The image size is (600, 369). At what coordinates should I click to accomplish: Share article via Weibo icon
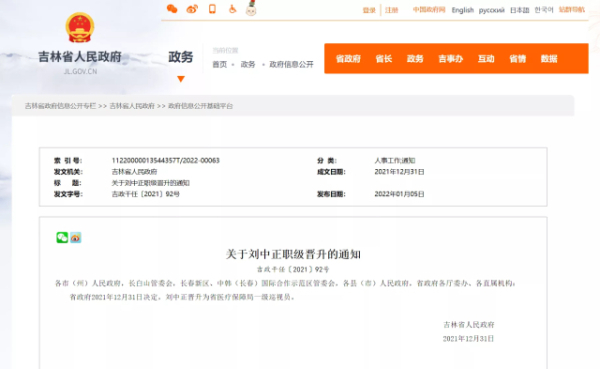pos(75,238)
